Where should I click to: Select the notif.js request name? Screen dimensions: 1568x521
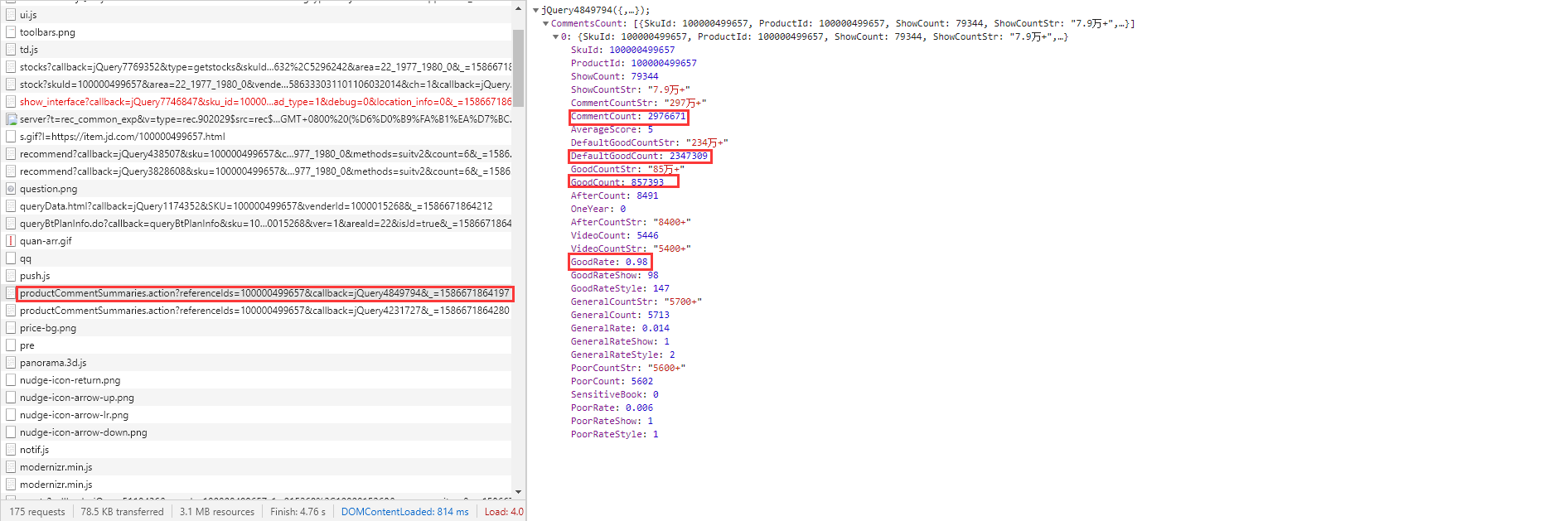click(x=34, y=450)
